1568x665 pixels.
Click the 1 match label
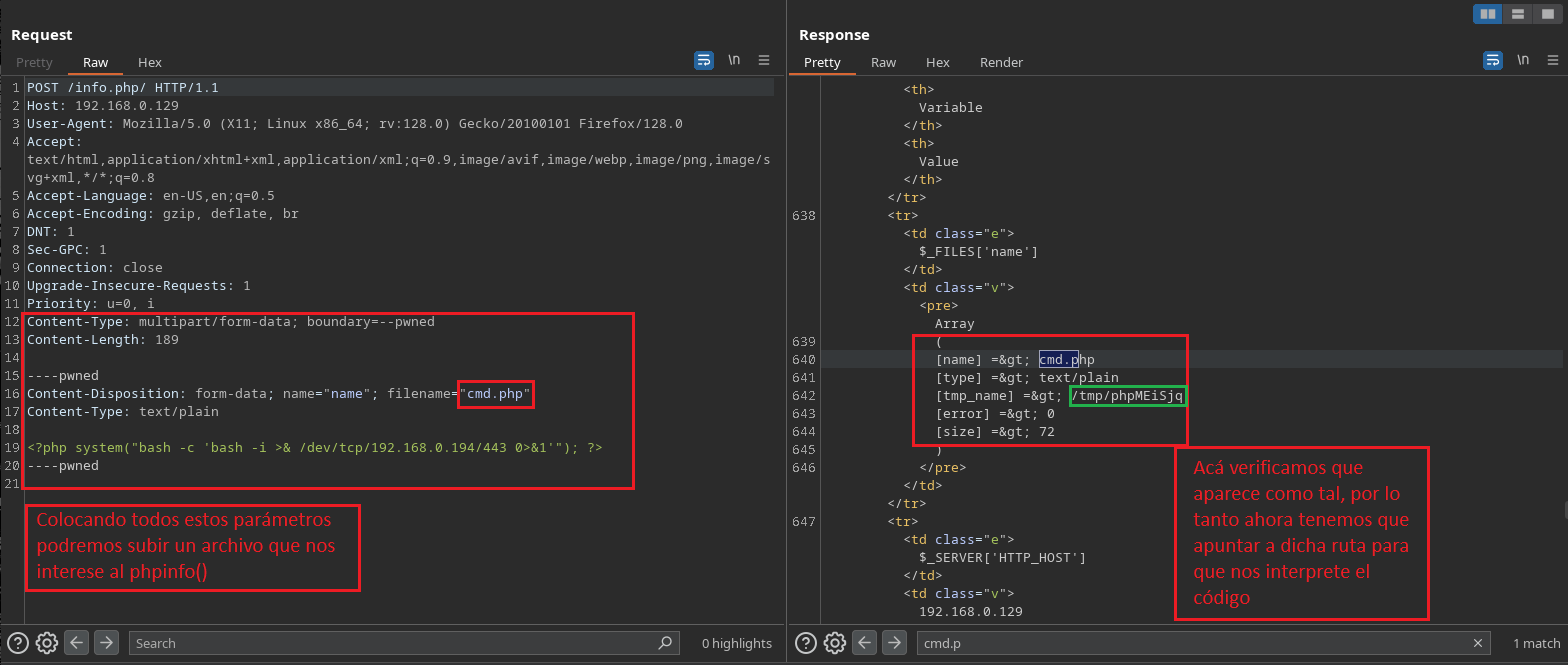(x=1536, y=643)
